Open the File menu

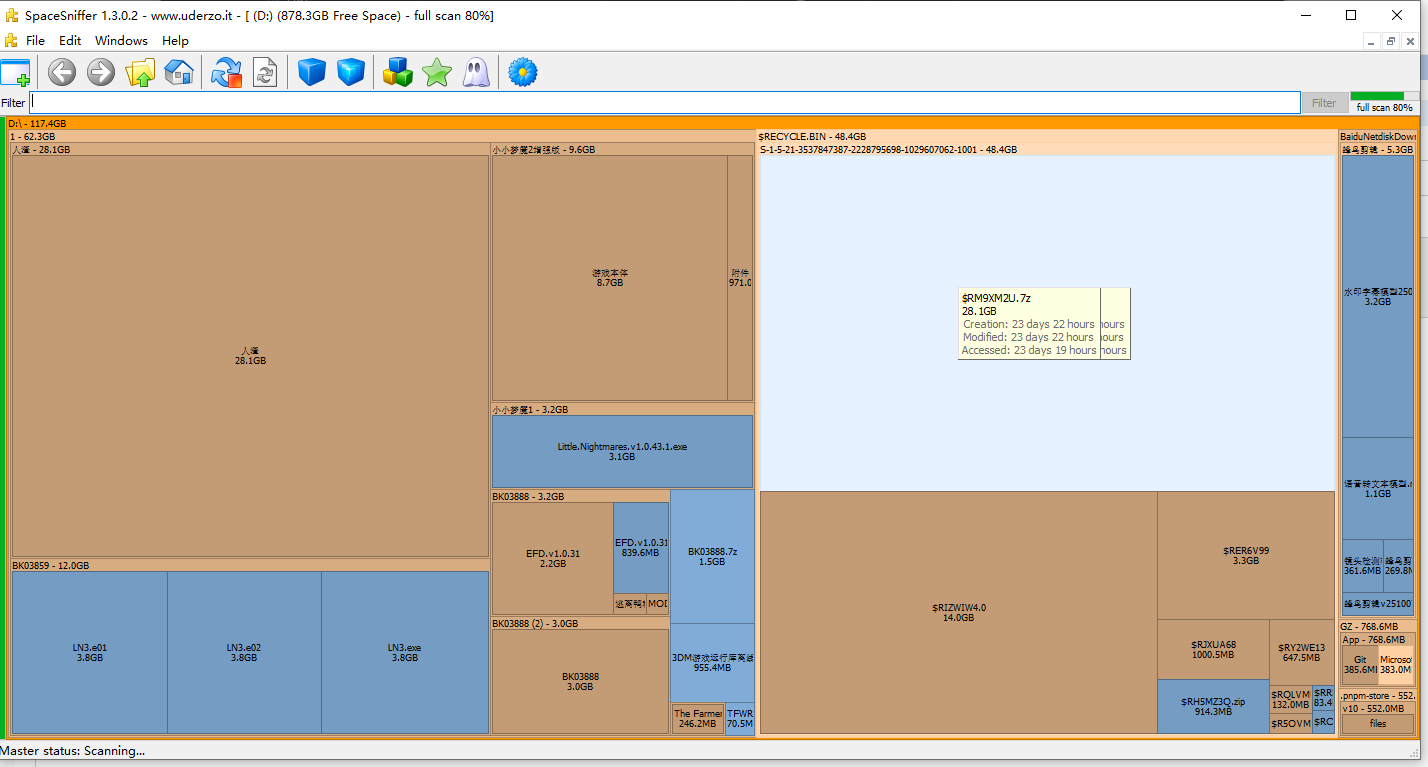(x=36, y=41)
